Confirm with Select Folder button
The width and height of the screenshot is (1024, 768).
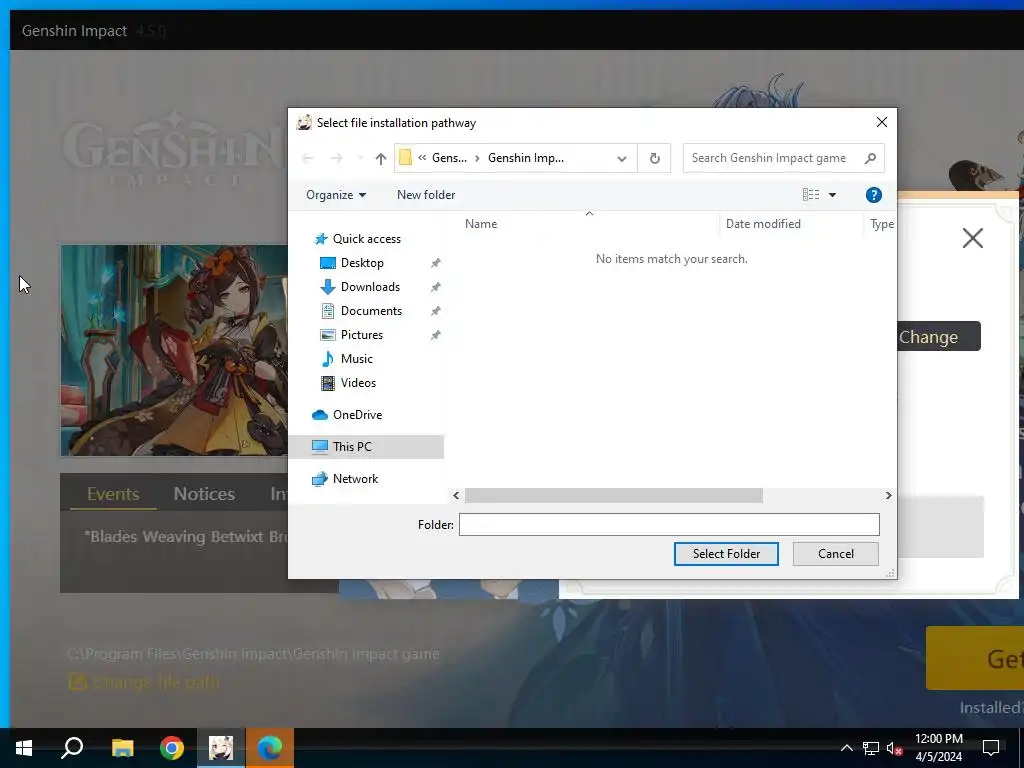click(x=726, y=554)
